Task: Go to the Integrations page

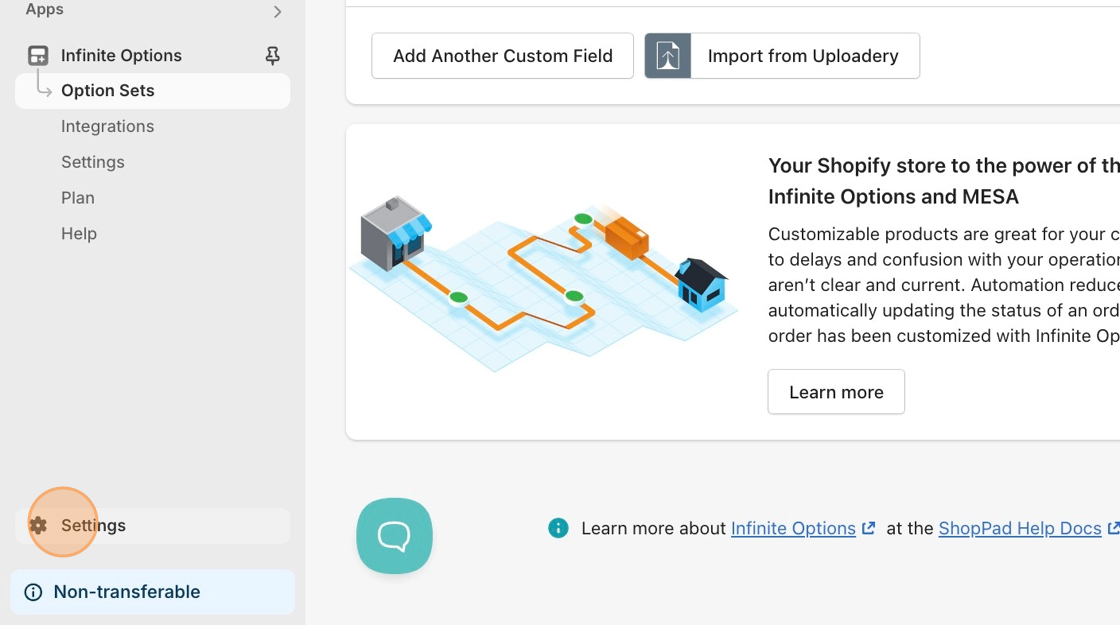Action: [x=107, y=127]
